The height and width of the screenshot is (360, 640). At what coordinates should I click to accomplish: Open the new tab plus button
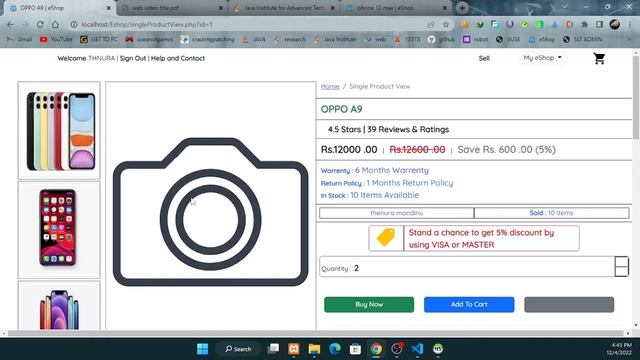pyautogui.click(x=462, y=8)
